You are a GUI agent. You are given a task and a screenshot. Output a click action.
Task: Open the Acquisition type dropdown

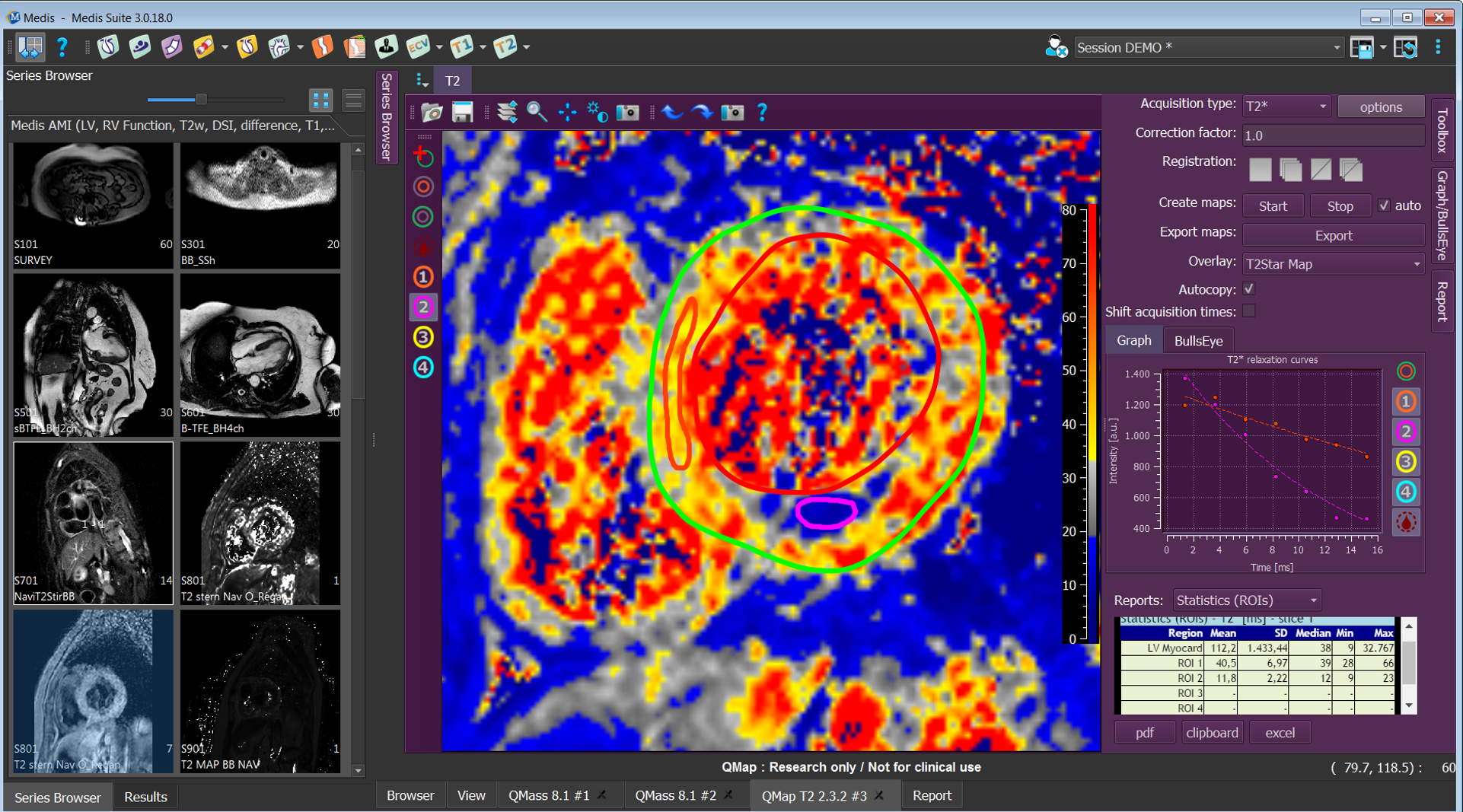click(x=1285, y=105)
